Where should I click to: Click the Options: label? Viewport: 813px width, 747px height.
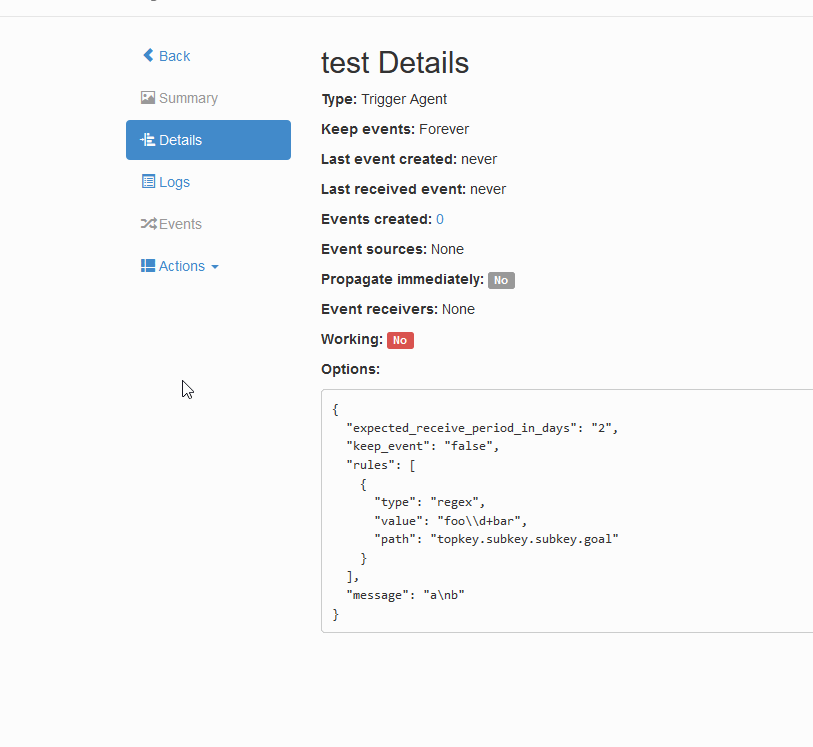[x=350, y=369]
